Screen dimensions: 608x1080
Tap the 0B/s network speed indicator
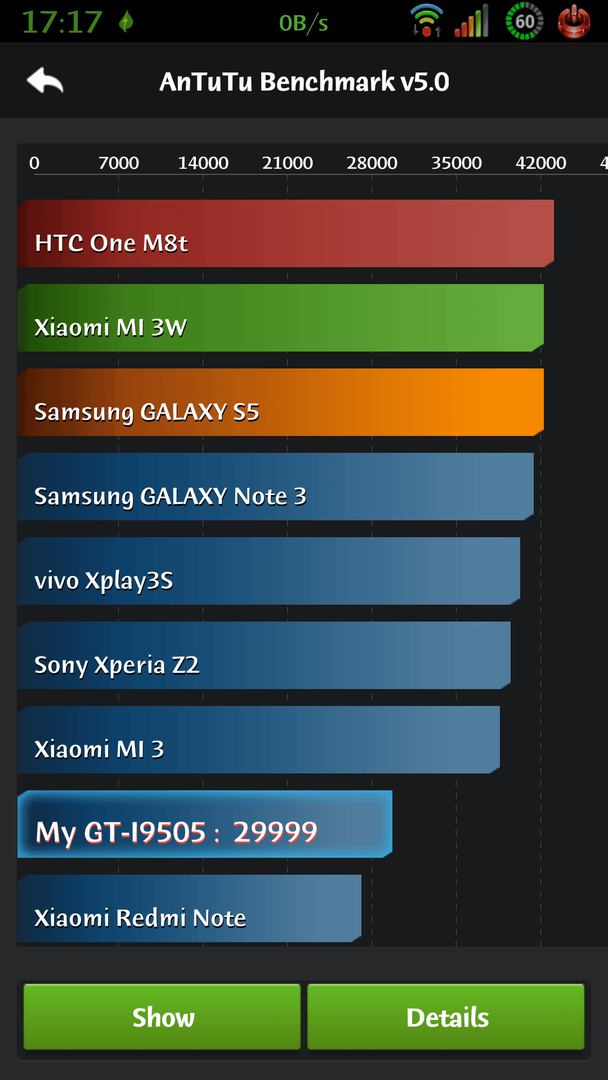pyautogui.click(x=304, y=23)
